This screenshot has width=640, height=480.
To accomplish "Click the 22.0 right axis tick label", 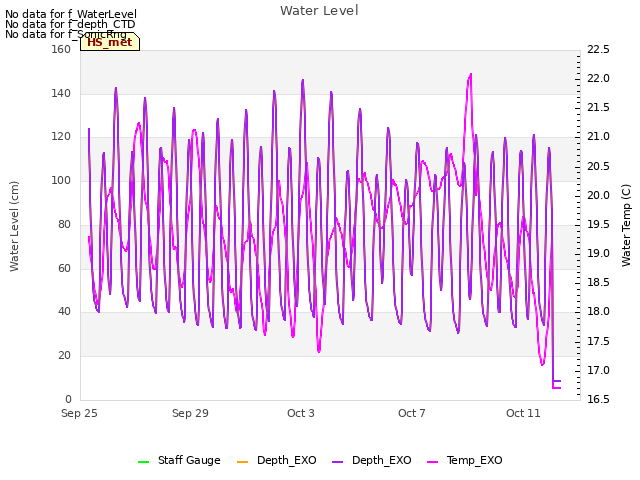I will (598, 78).
